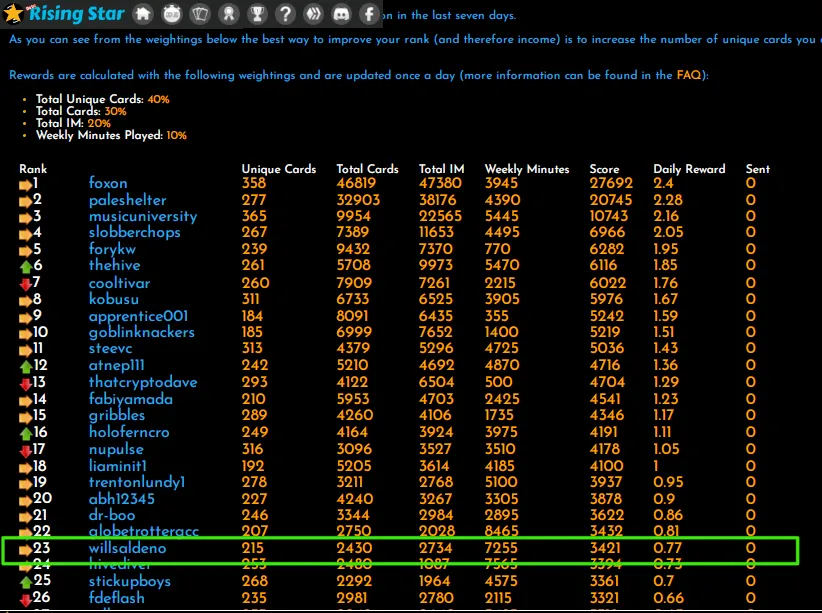Click the Rising Star logo
Viewport: 822px width, 613px height.
64,14
